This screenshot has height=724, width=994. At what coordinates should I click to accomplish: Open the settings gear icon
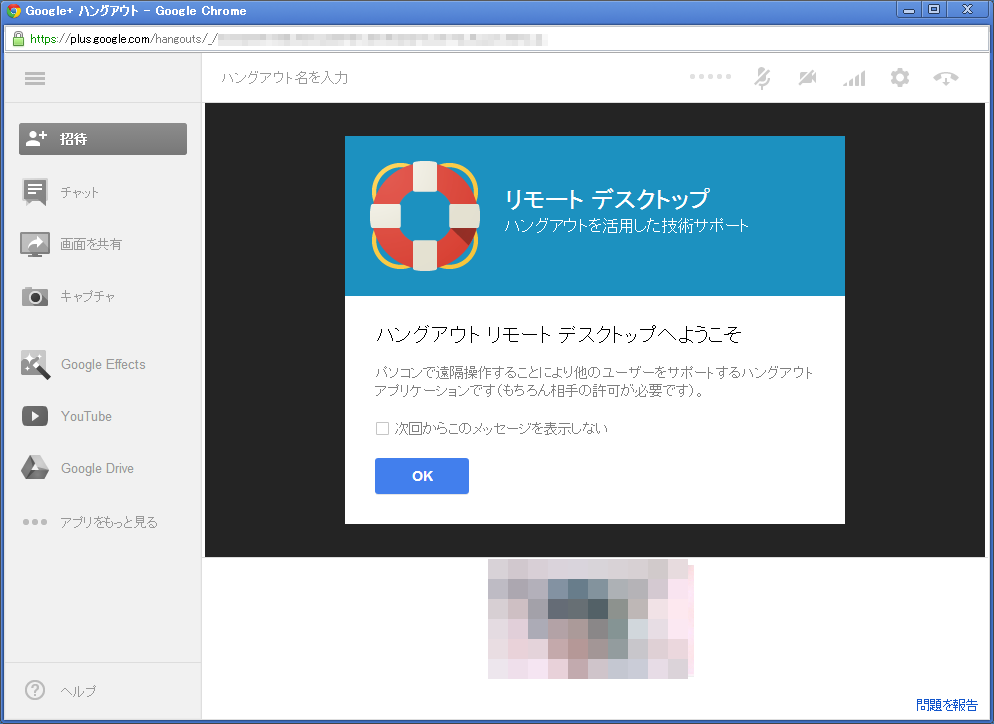[900, 78]
